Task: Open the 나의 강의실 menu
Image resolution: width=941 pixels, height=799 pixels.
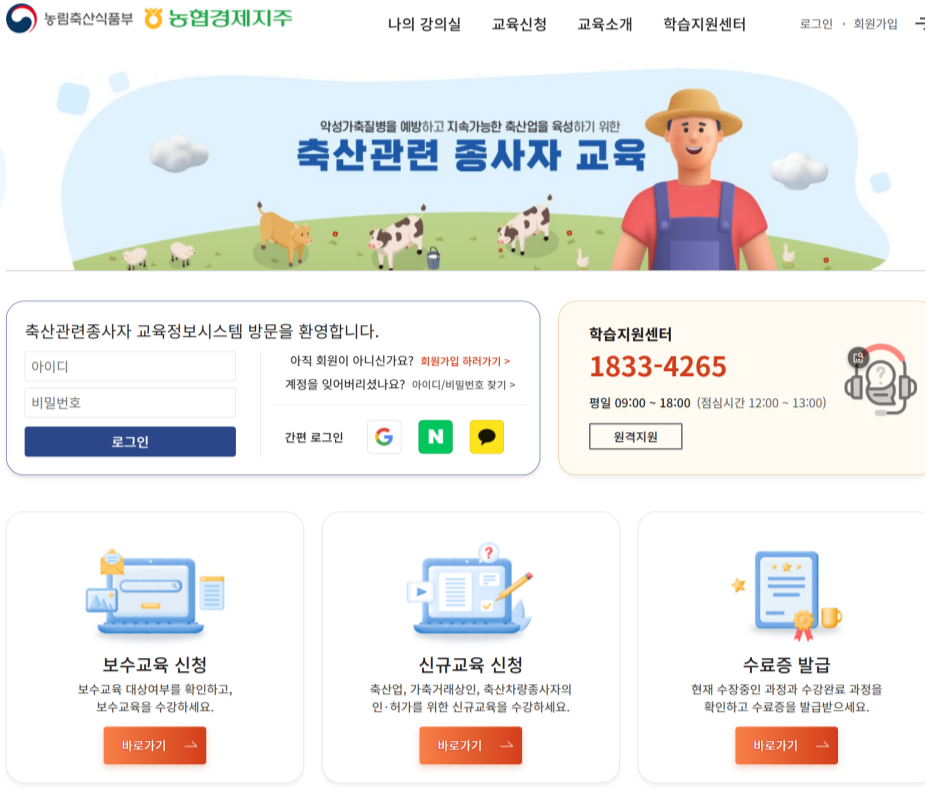Action: 424,24
